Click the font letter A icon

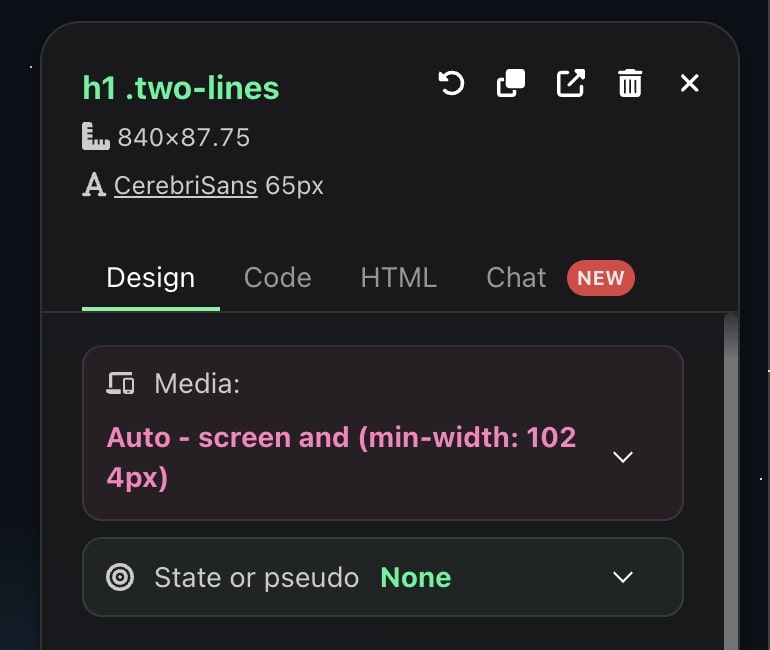(x=94, y=186)
